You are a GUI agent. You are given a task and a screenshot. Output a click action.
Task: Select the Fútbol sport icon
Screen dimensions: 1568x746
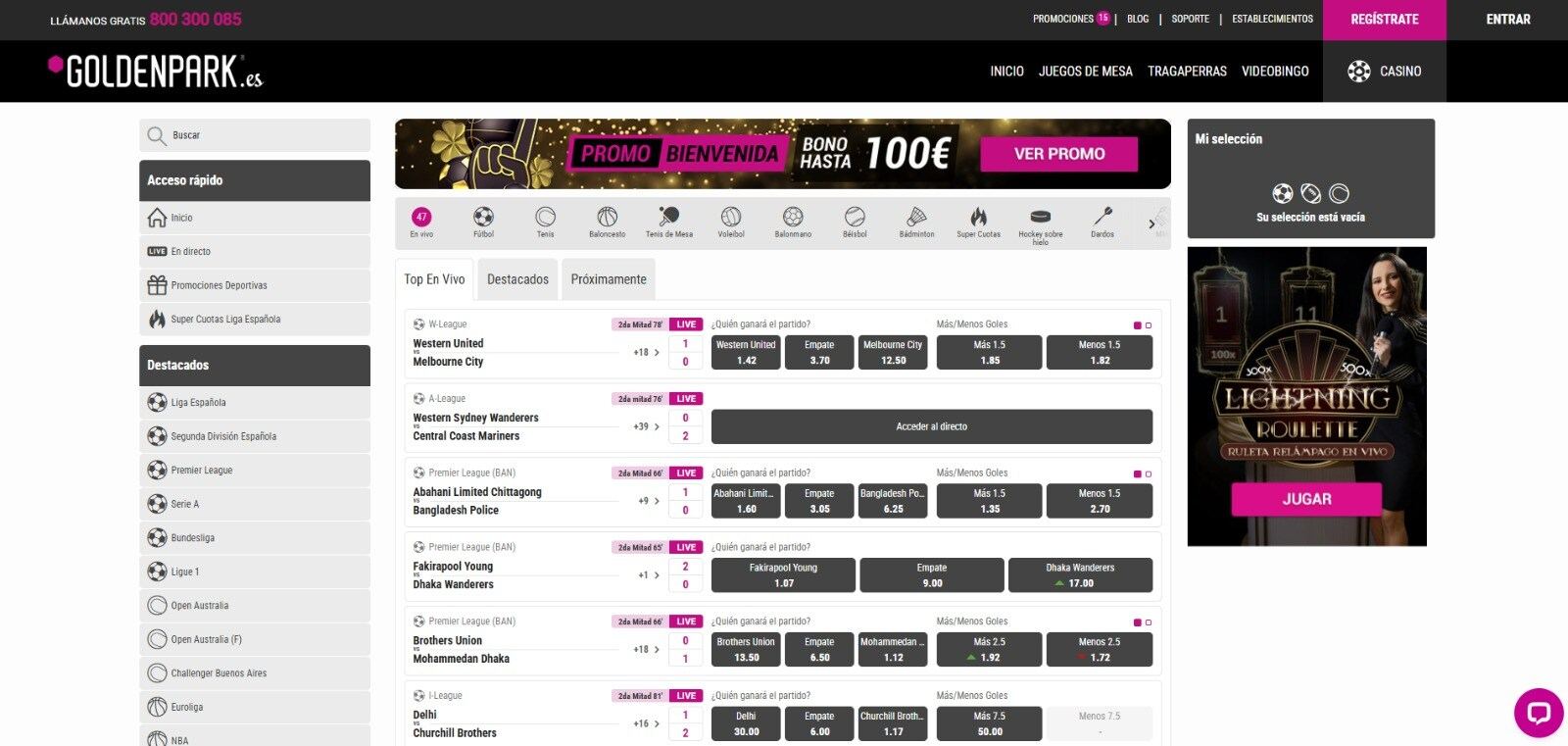483,222
